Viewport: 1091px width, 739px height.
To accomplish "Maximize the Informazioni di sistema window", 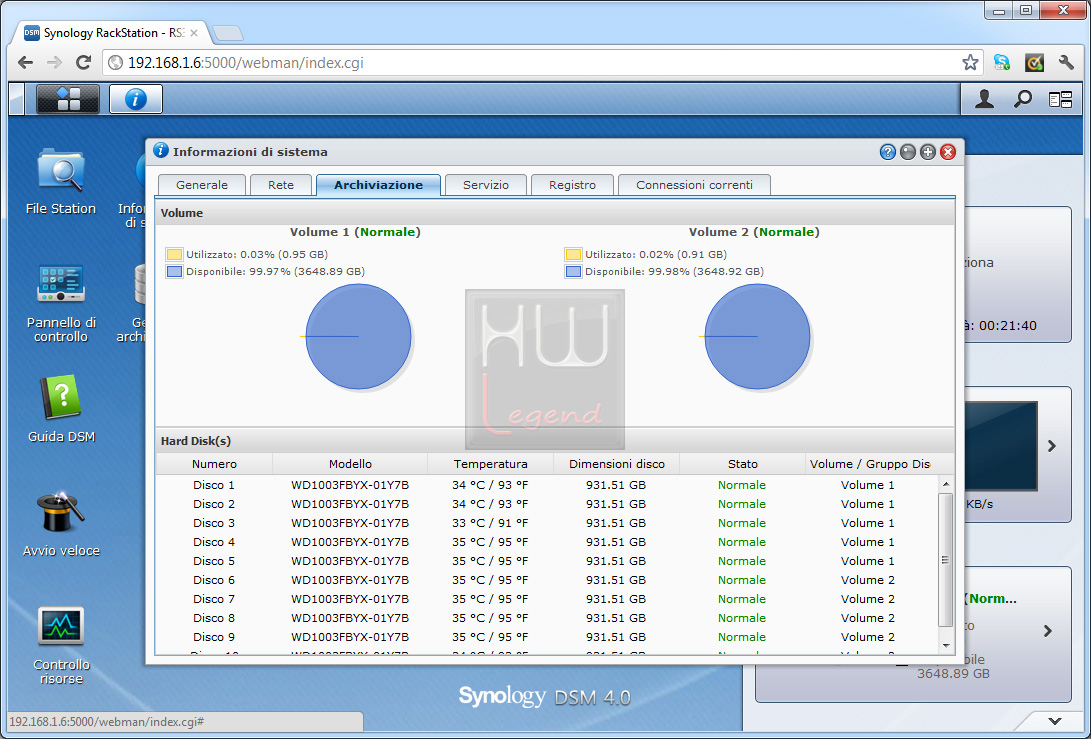I will click(x=927, y=152).
